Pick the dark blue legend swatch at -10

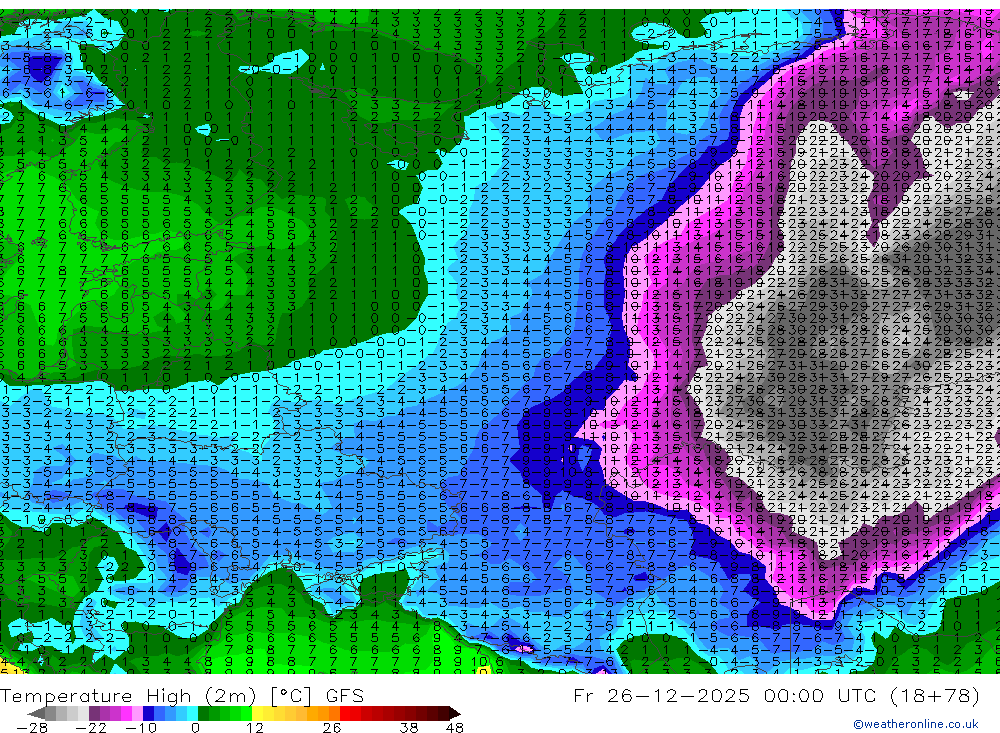[x=149, y=713]
